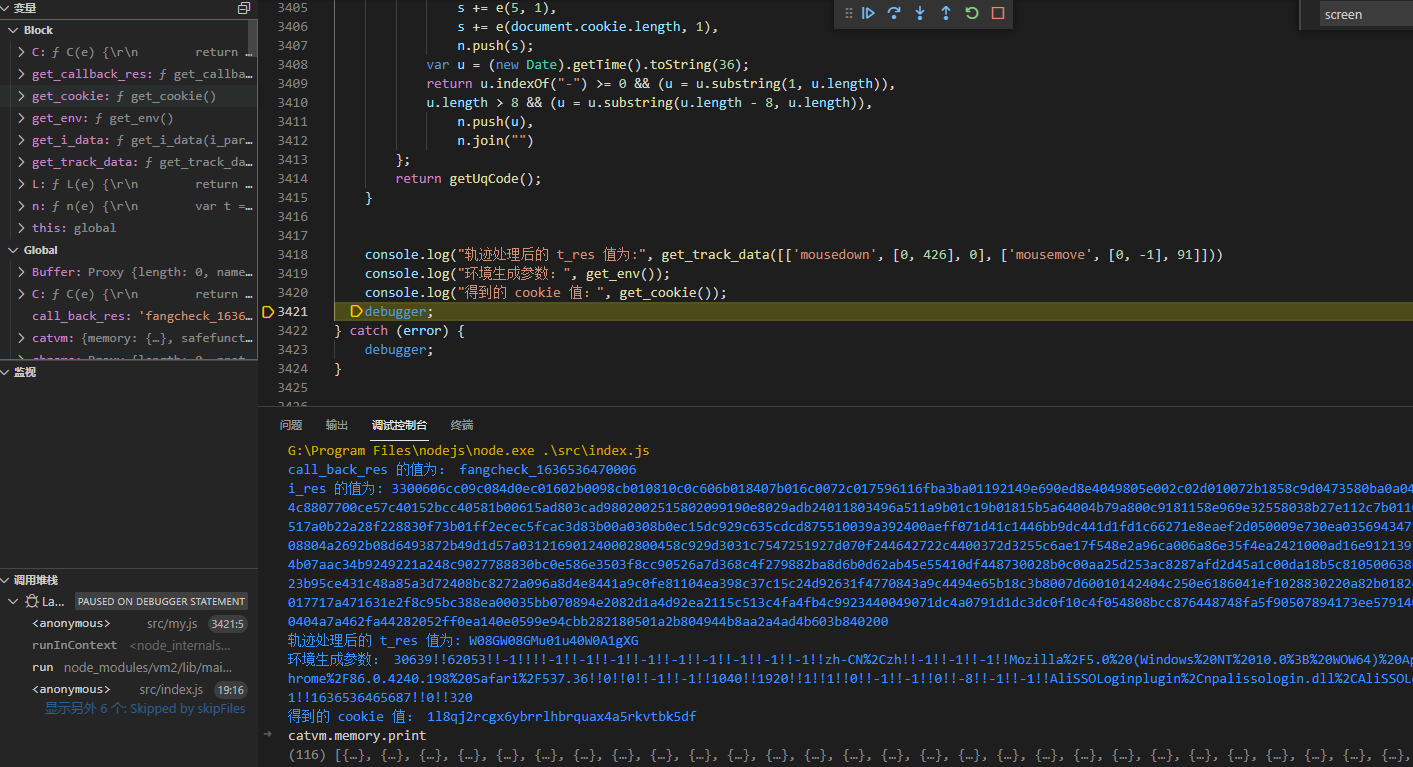Click the collapse-all icon in 变量 header
This screenshot has width=1413, height=767.
click(x=244, y=8)
